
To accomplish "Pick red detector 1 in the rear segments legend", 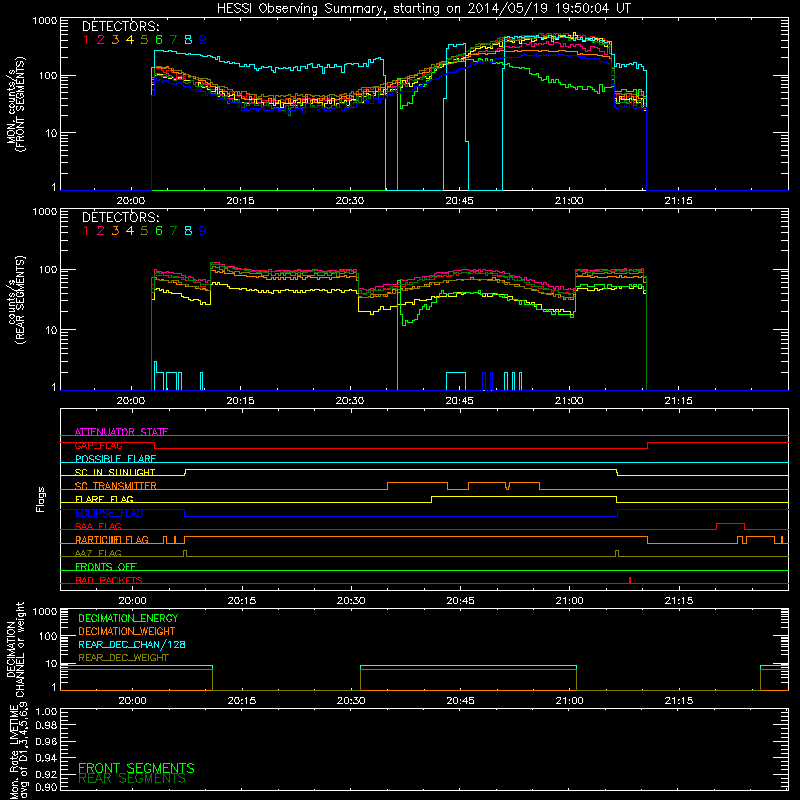I will pos(86,231).
